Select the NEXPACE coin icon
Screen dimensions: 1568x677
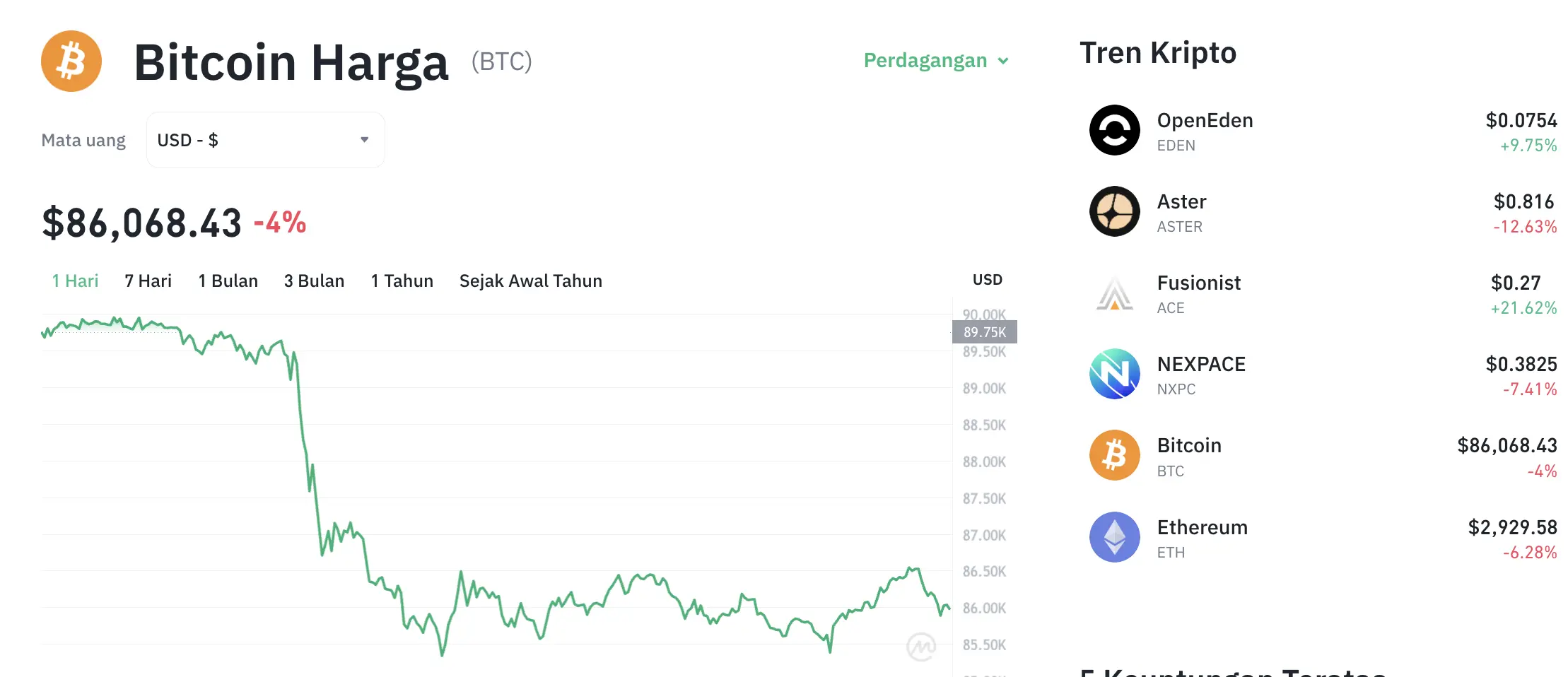(x=1113, y=374)
